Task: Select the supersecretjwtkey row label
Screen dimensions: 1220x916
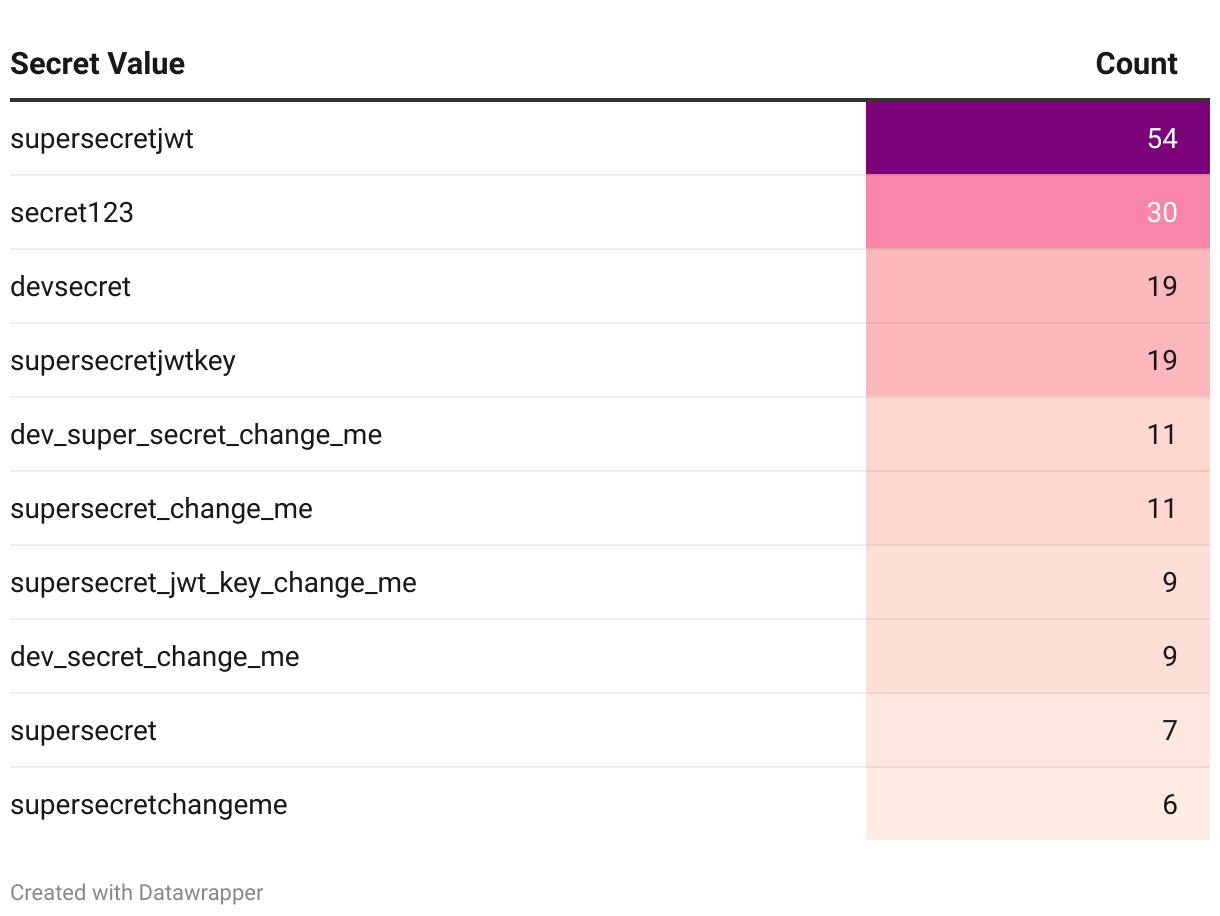Action: pos(123,361)
